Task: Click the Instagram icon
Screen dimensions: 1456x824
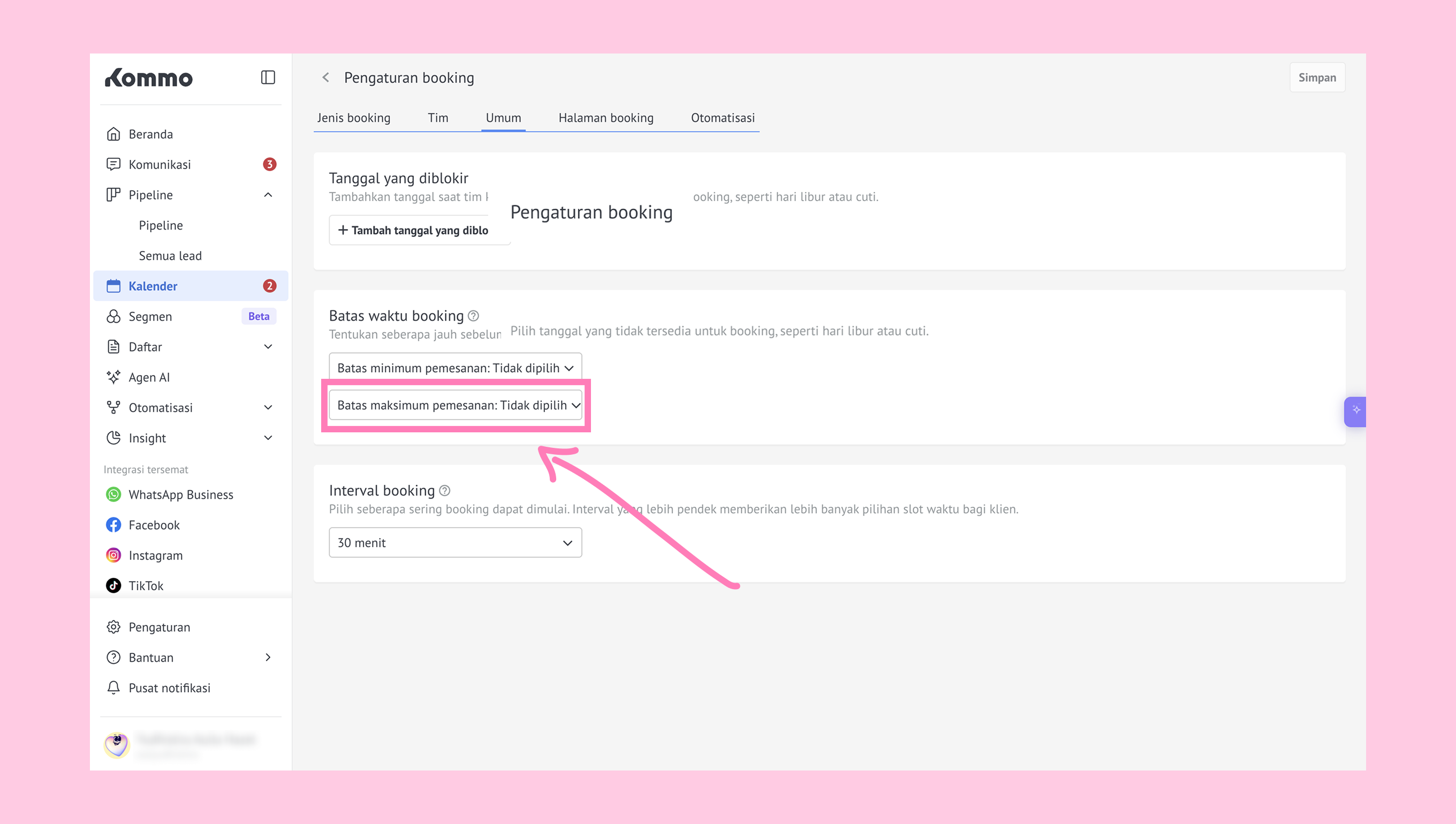Action: [113, 556]
